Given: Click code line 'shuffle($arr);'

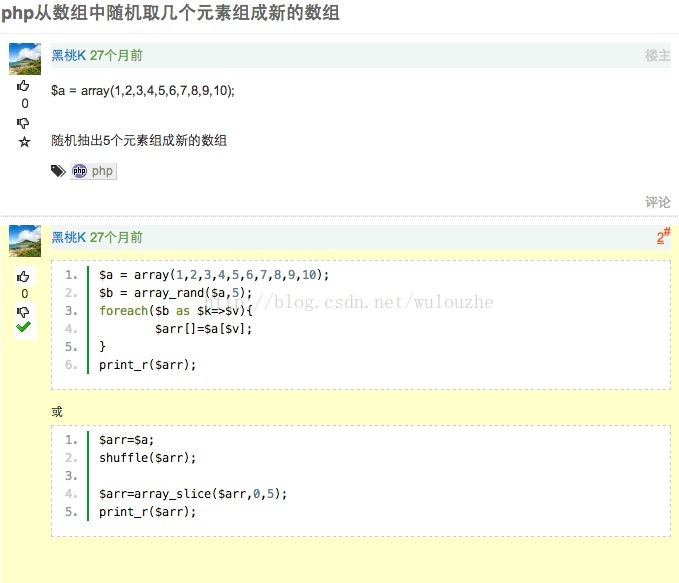Looking at the screenshot, I should click(148, 458).
